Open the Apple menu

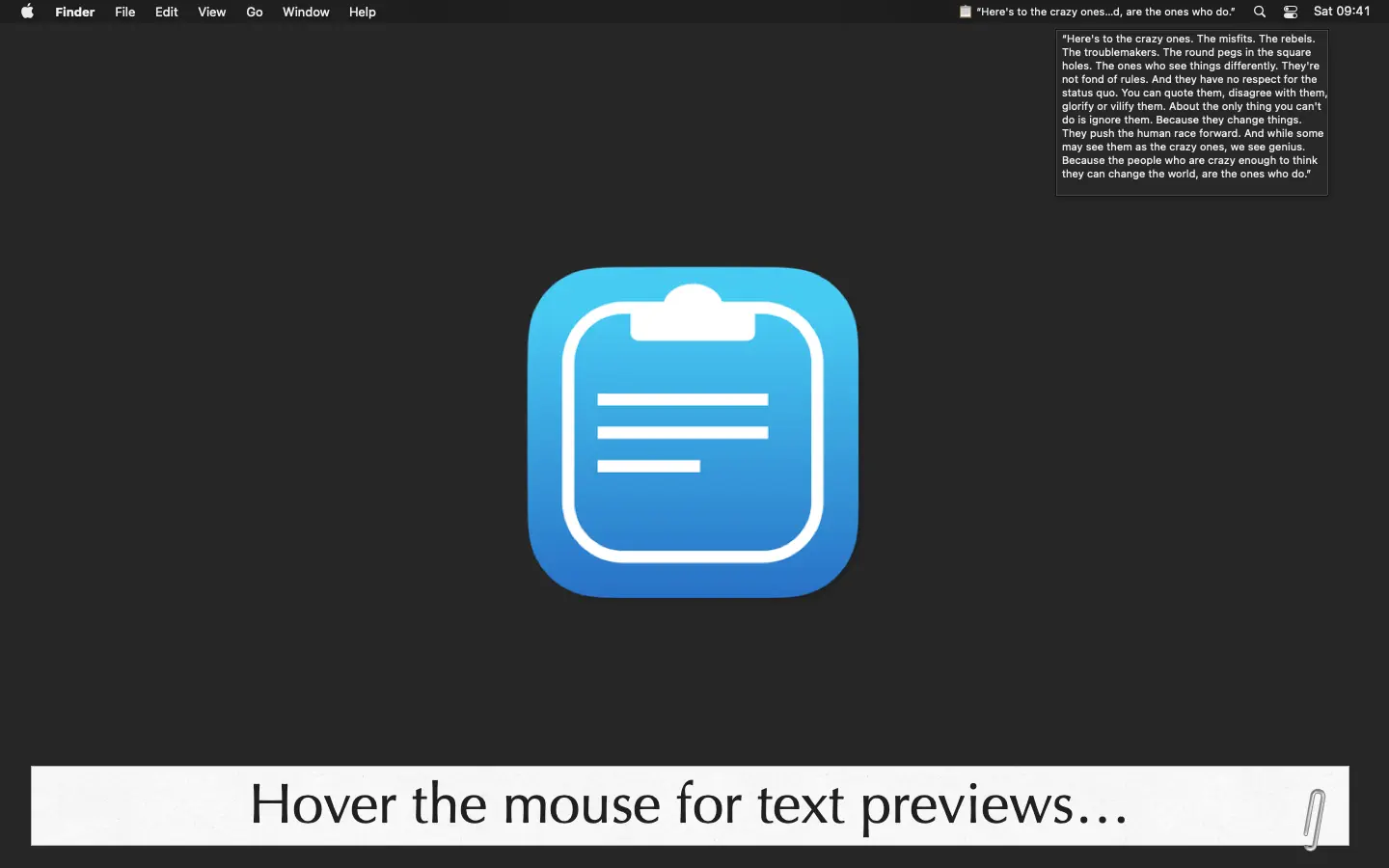[x=27, y=12]
